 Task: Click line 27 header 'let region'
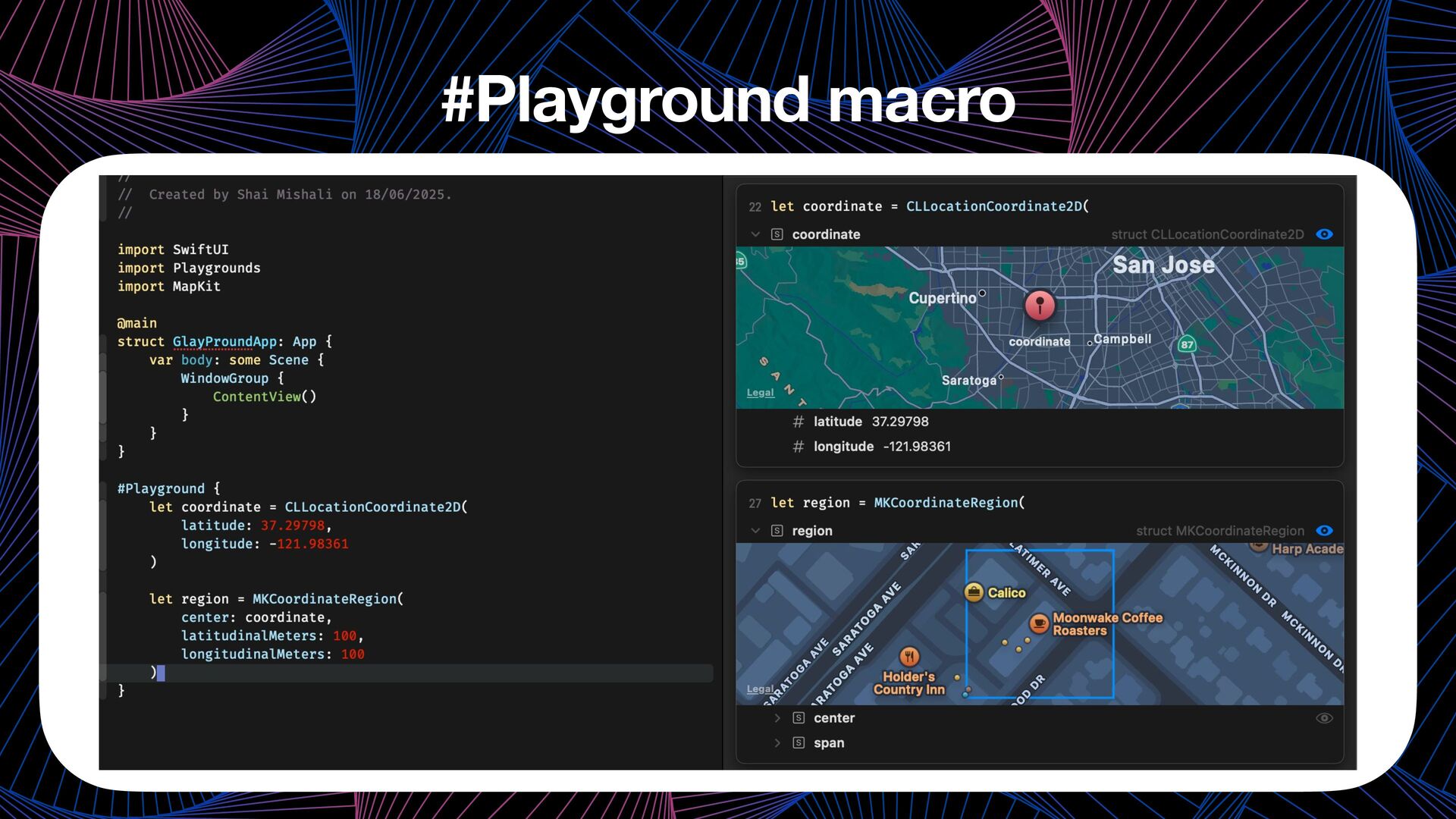[898, 503]
